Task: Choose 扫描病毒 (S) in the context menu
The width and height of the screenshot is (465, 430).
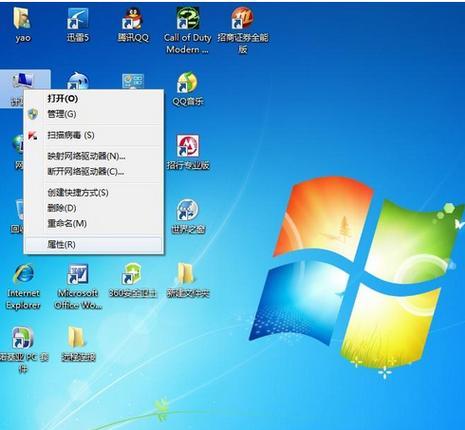Action: 93,135
